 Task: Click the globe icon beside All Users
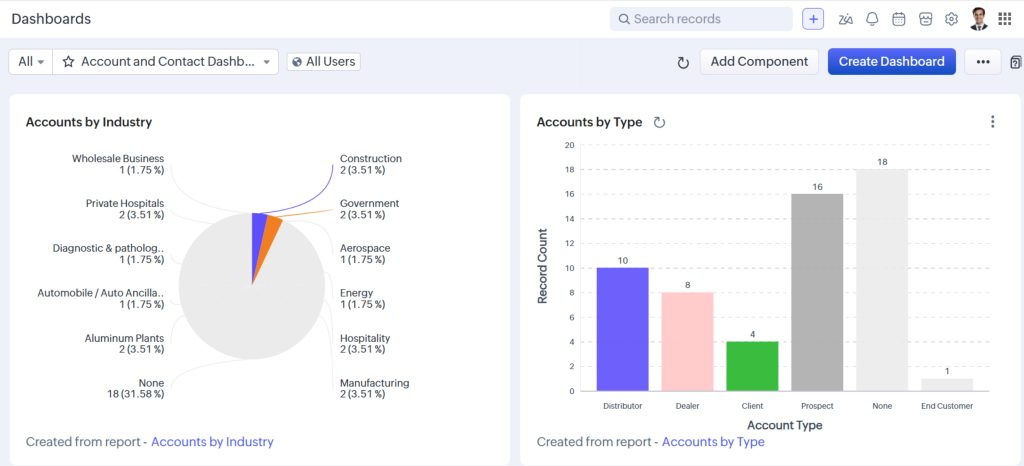click(x=297, y=62)
